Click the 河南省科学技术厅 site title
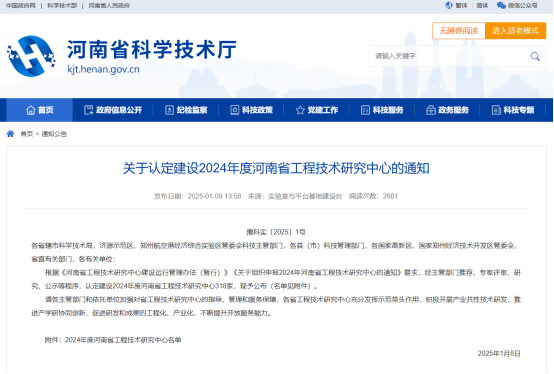Viewport: 554px width, 374px height. coord(152,49)
